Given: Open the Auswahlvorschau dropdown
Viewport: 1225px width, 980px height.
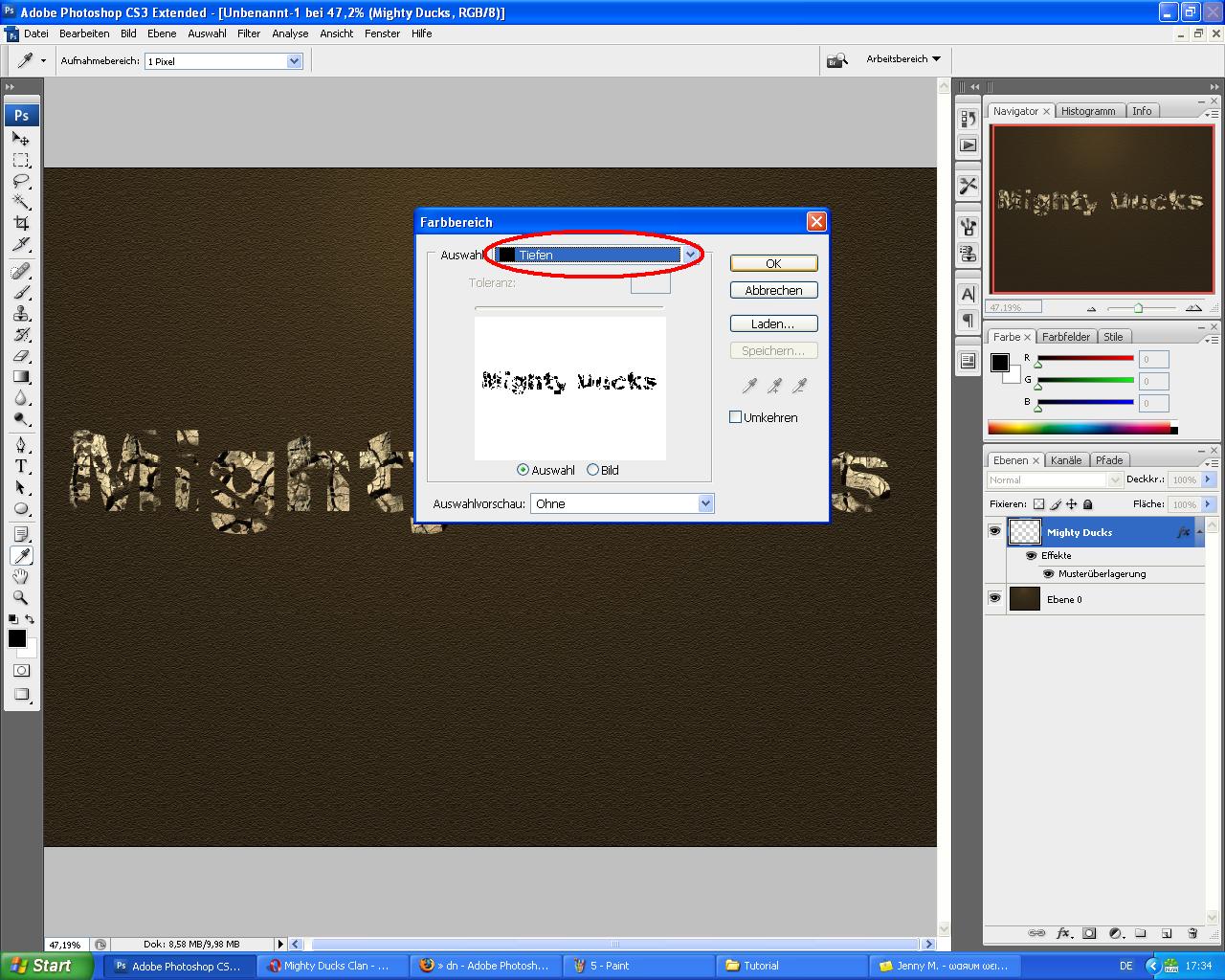Looking at the screenshot, I should (x=705, y=503).
